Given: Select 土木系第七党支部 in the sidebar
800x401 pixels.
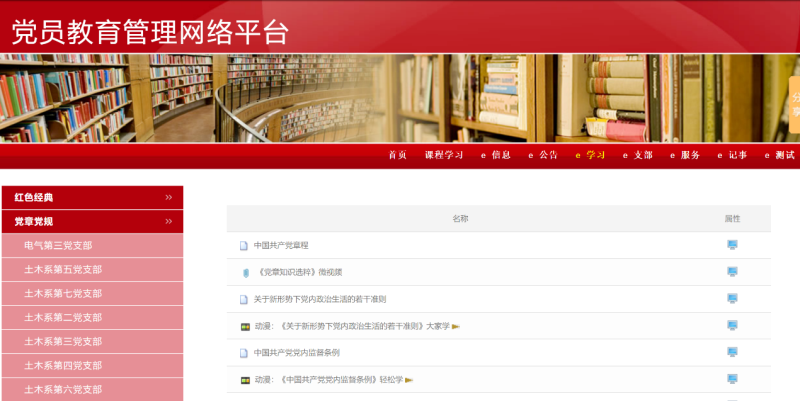Looking at the screenshot, I should coord(63,294).
